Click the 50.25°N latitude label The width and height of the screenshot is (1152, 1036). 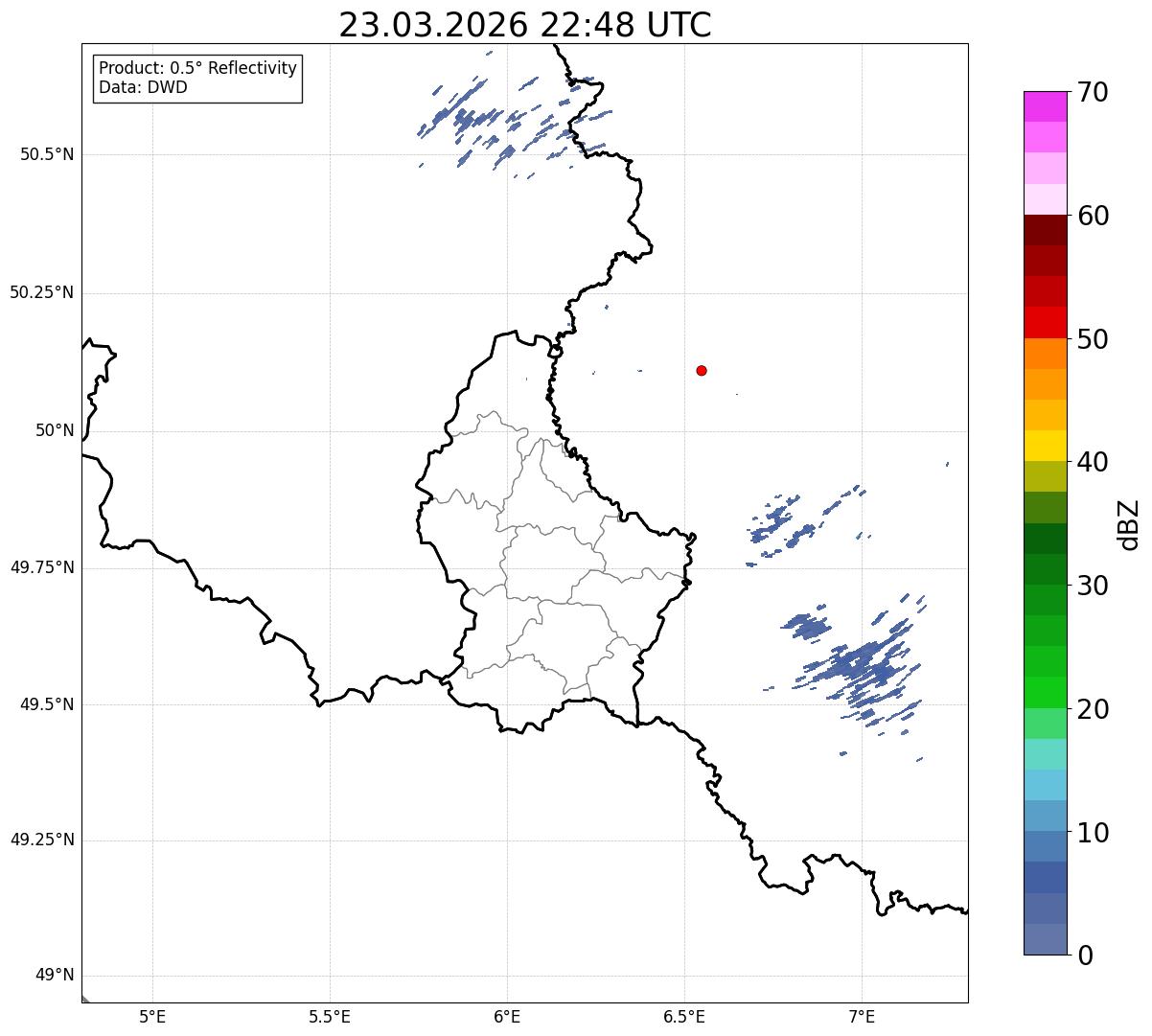click(x=42, y=292)
